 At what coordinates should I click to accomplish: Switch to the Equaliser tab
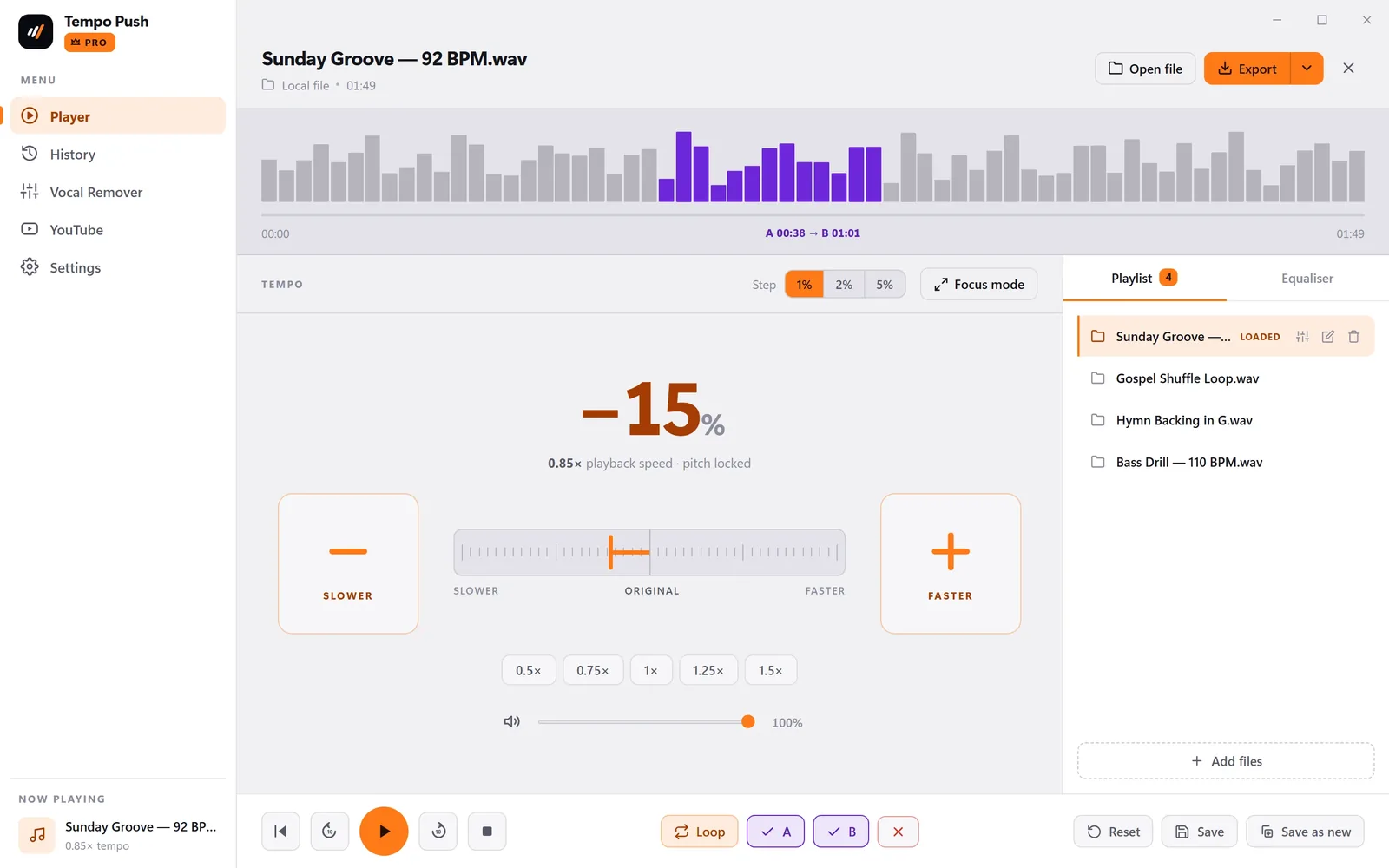point(1307,278)
